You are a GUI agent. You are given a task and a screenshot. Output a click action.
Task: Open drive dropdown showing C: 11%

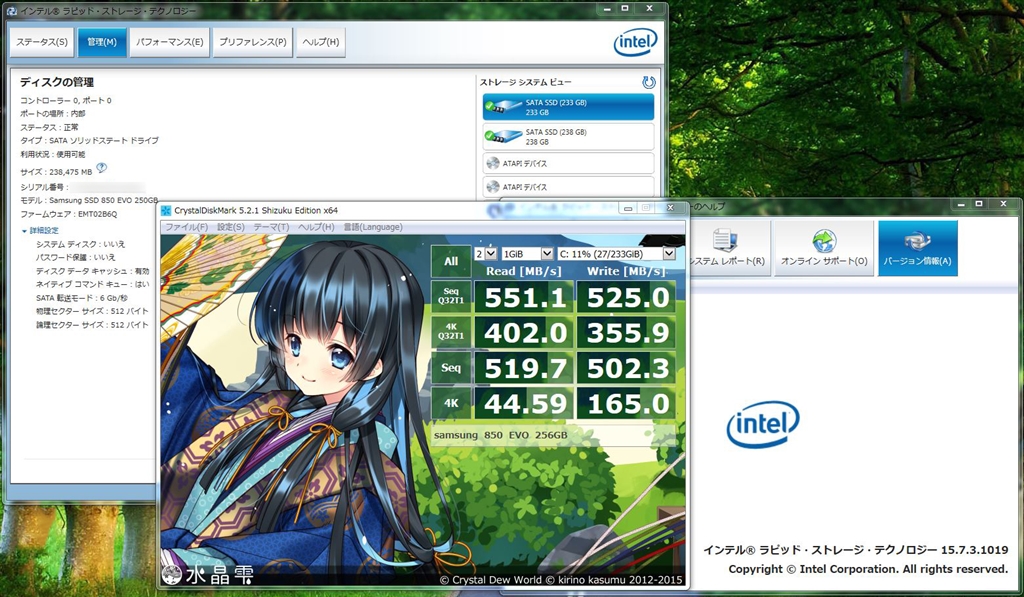616,253
